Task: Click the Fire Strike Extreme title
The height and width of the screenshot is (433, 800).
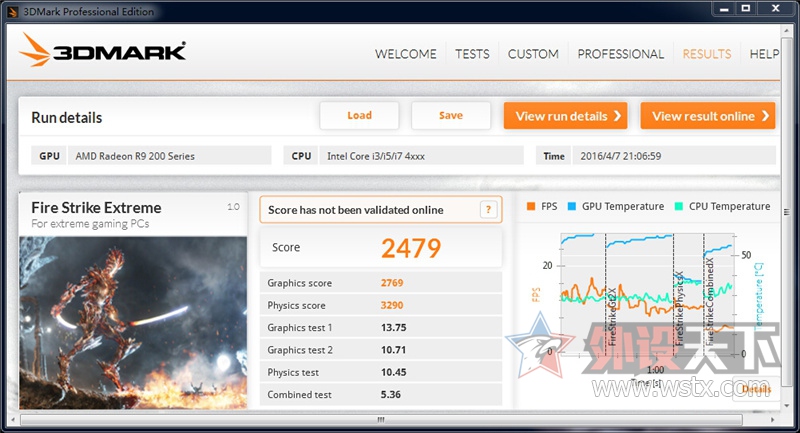Action: (x=96, y=208)
